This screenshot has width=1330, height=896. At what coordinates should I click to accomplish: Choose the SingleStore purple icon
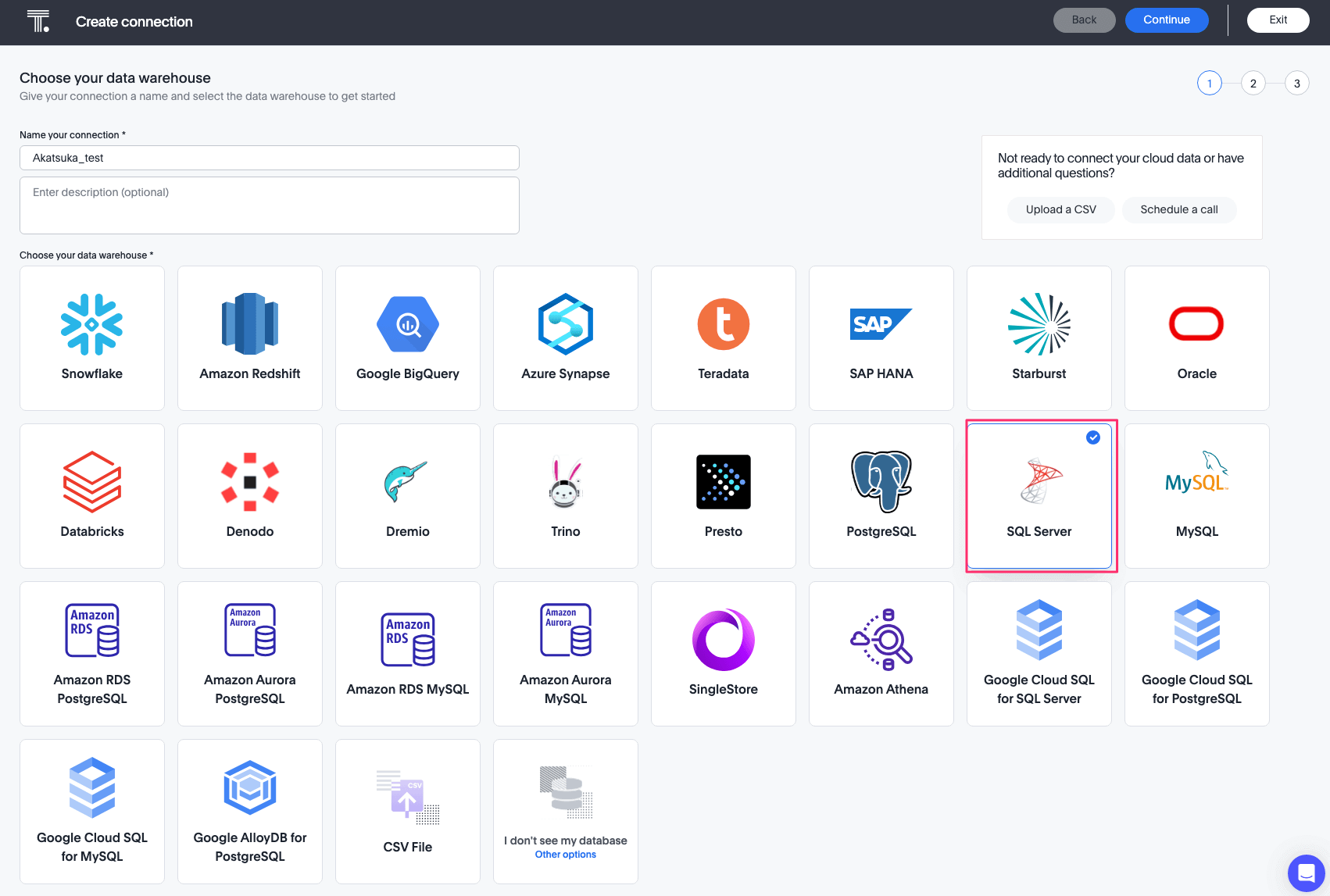(724, 640)
